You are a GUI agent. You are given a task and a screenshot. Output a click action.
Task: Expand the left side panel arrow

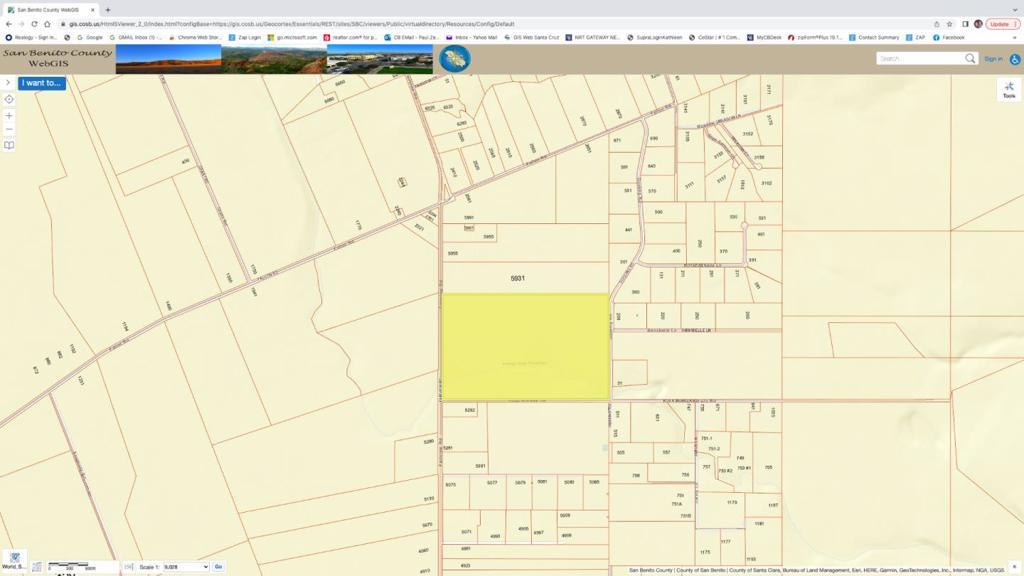tap(8, 83)
